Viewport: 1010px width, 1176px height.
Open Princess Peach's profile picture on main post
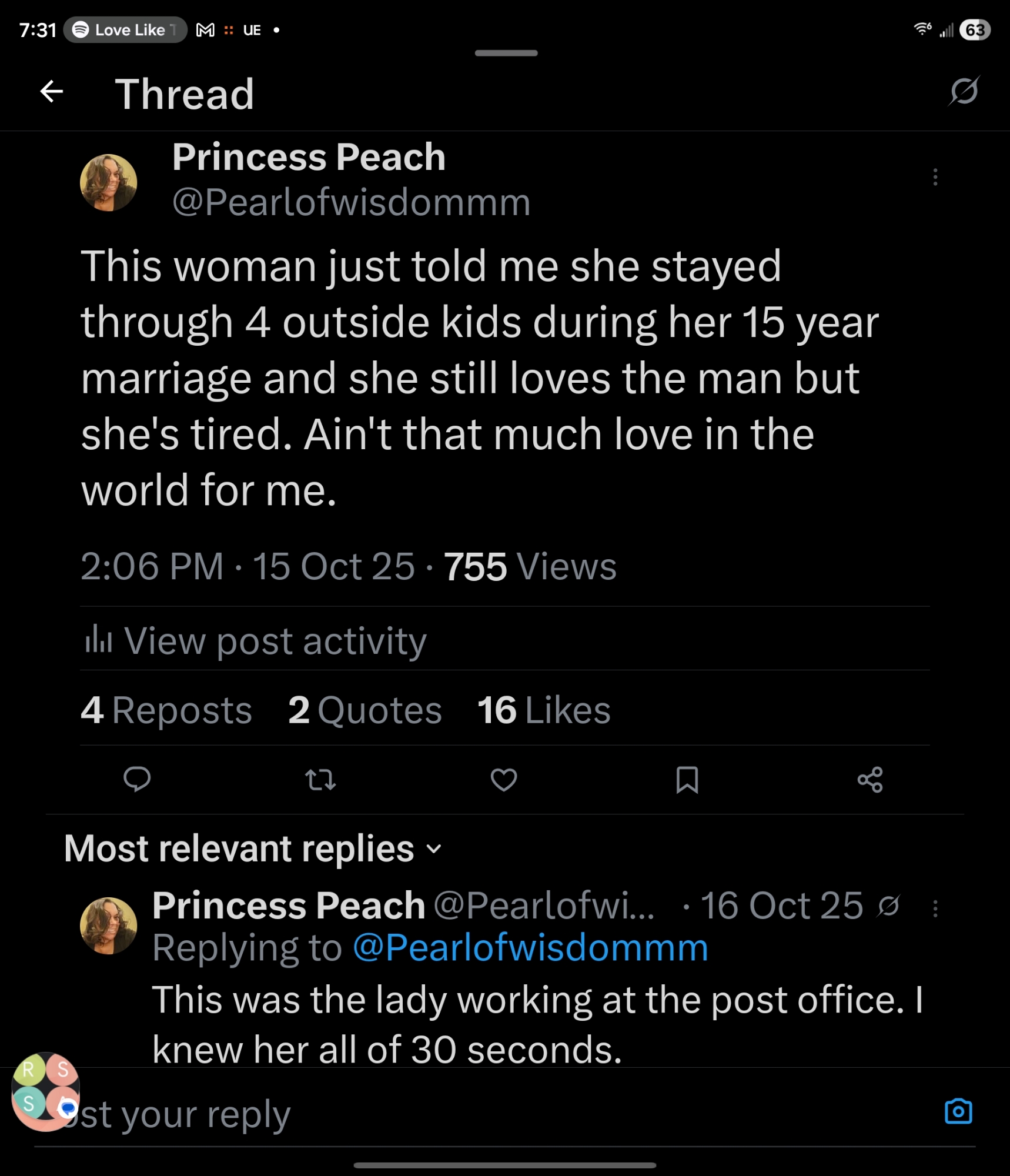[109, 183]
